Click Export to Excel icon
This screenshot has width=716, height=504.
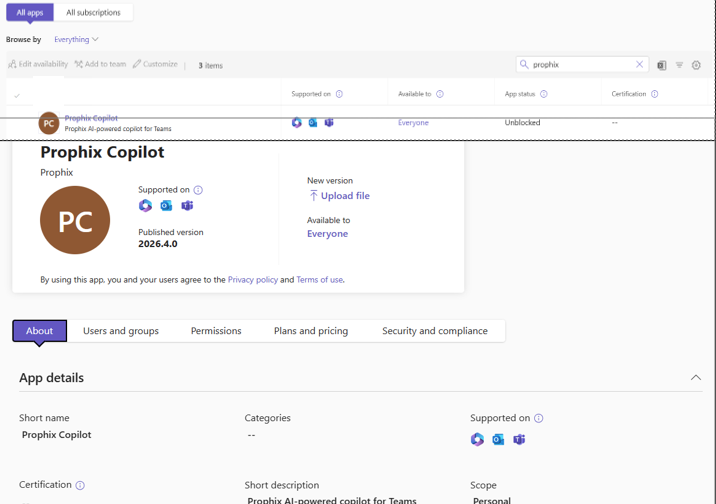click(x=661, y=65)
